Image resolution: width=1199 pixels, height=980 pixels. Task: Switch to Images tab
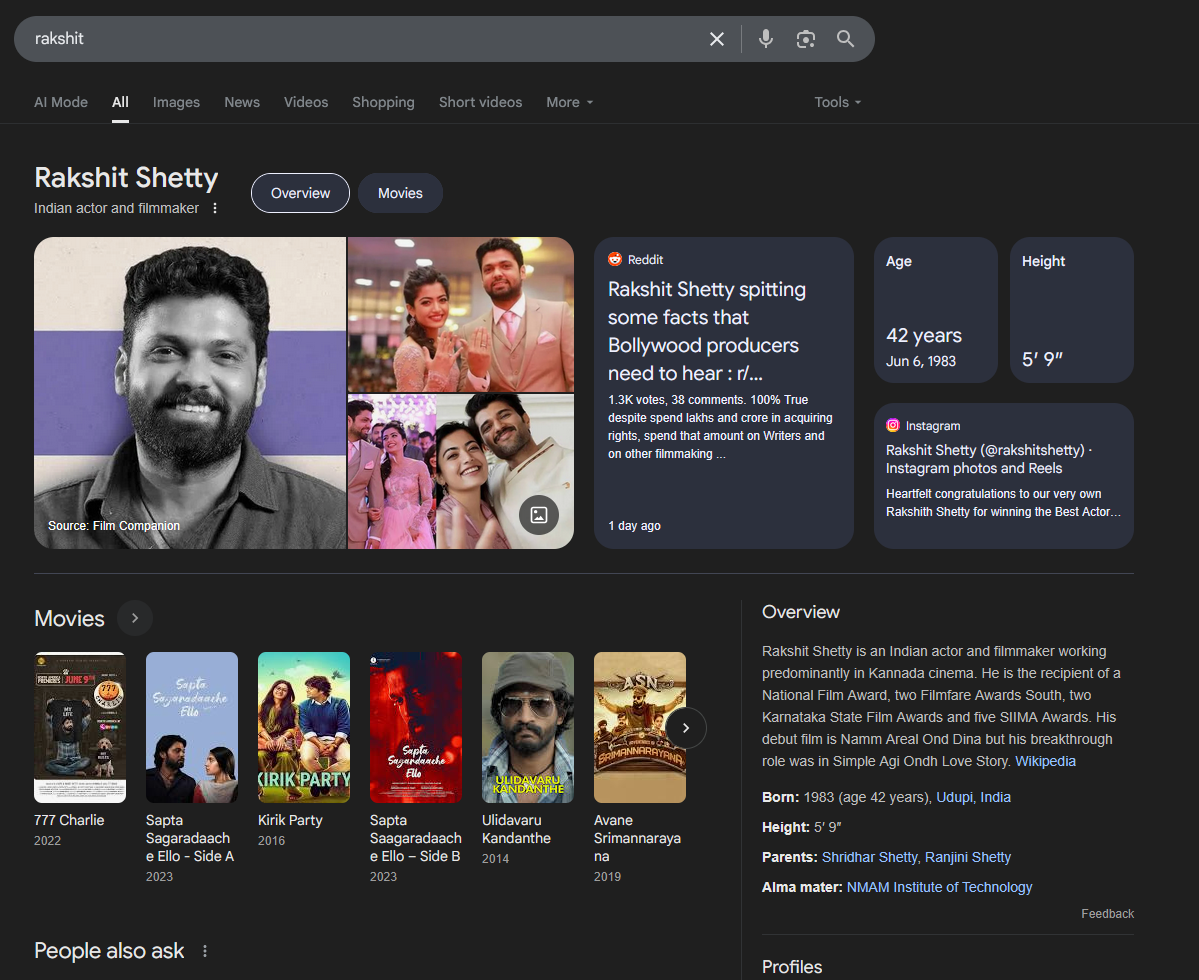point(176,102)
